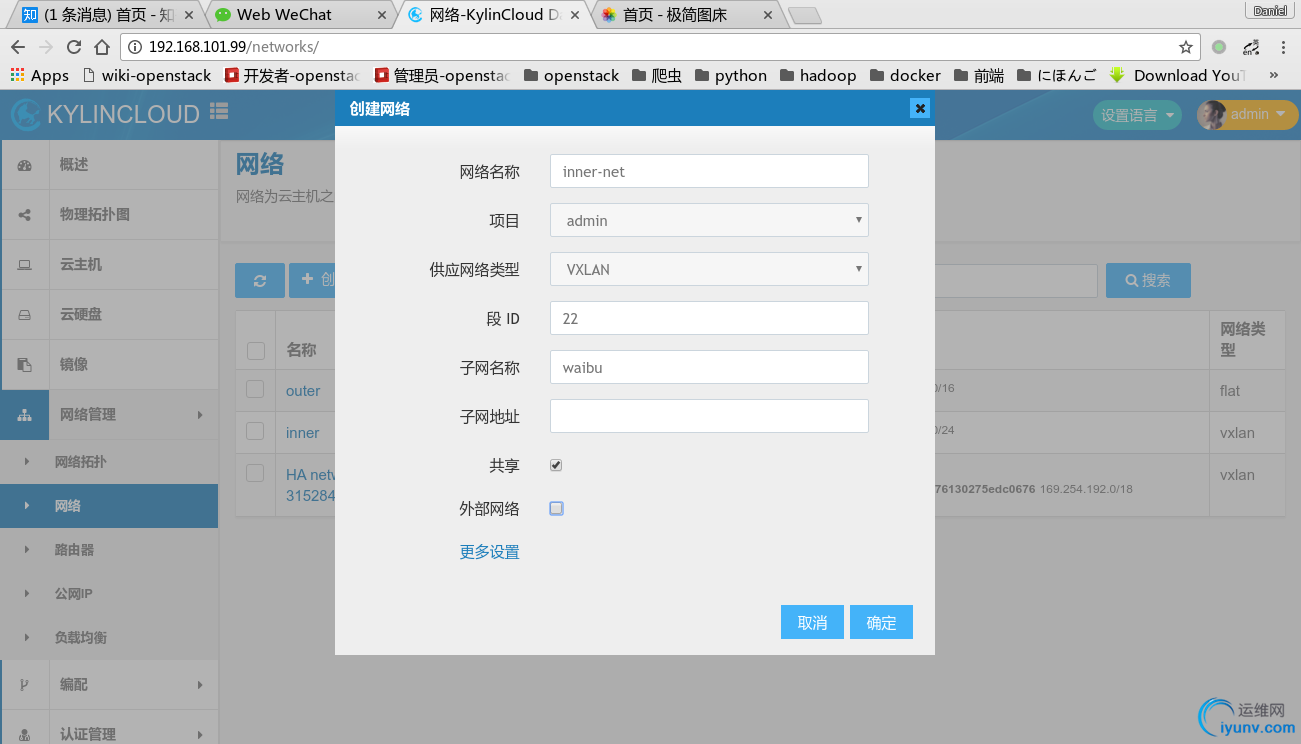Screen dimensions: 1301x744
Task: Tick the select-all checkbox in table header
Action: (x=256, y=350)
